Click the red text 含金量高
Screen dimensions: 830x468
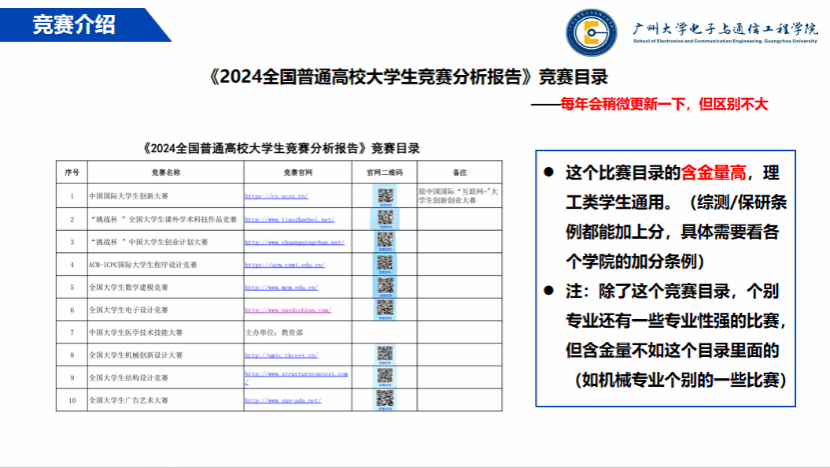pos(714,173)
